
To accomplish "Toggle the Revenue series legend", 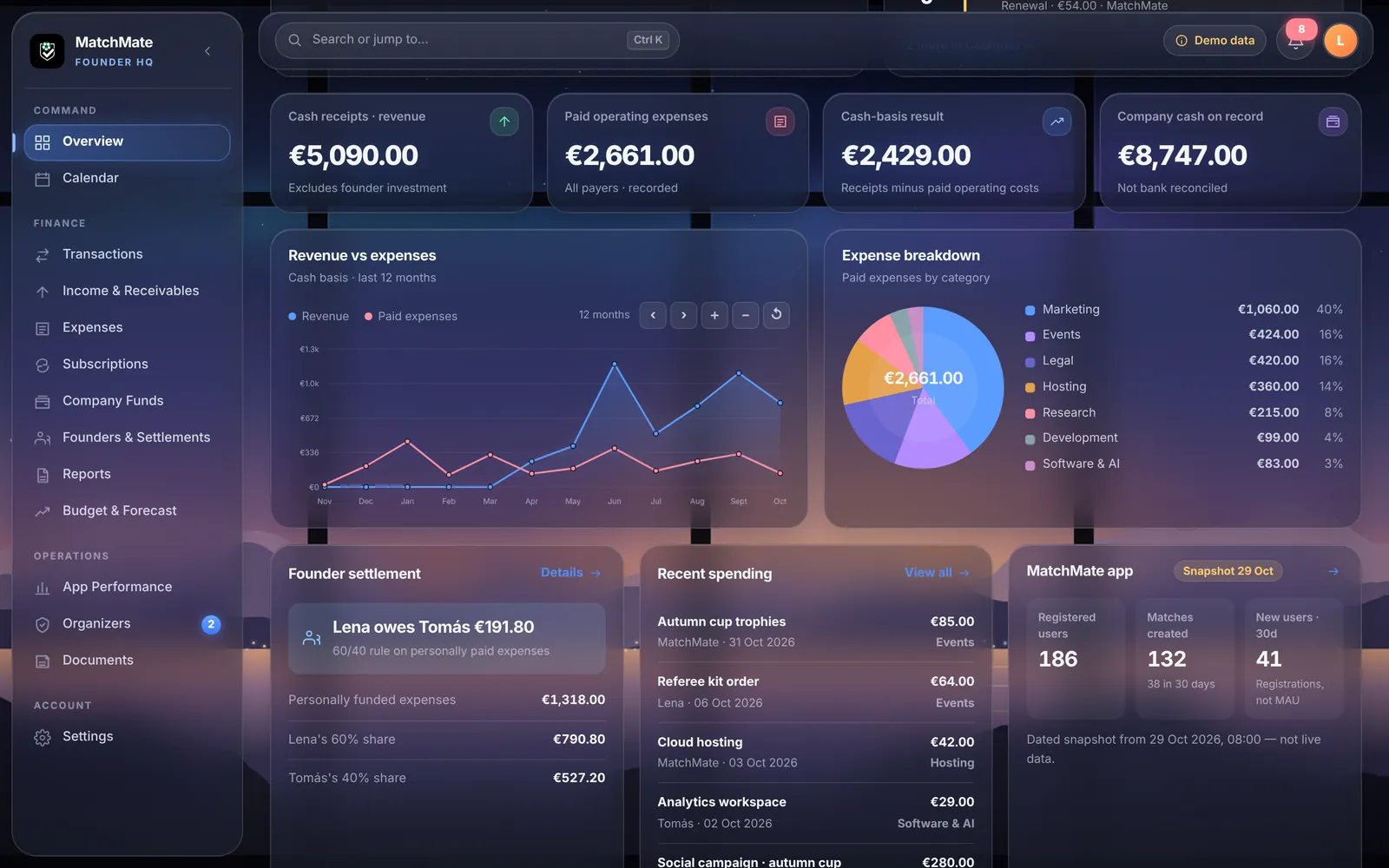I will [319, 317].
